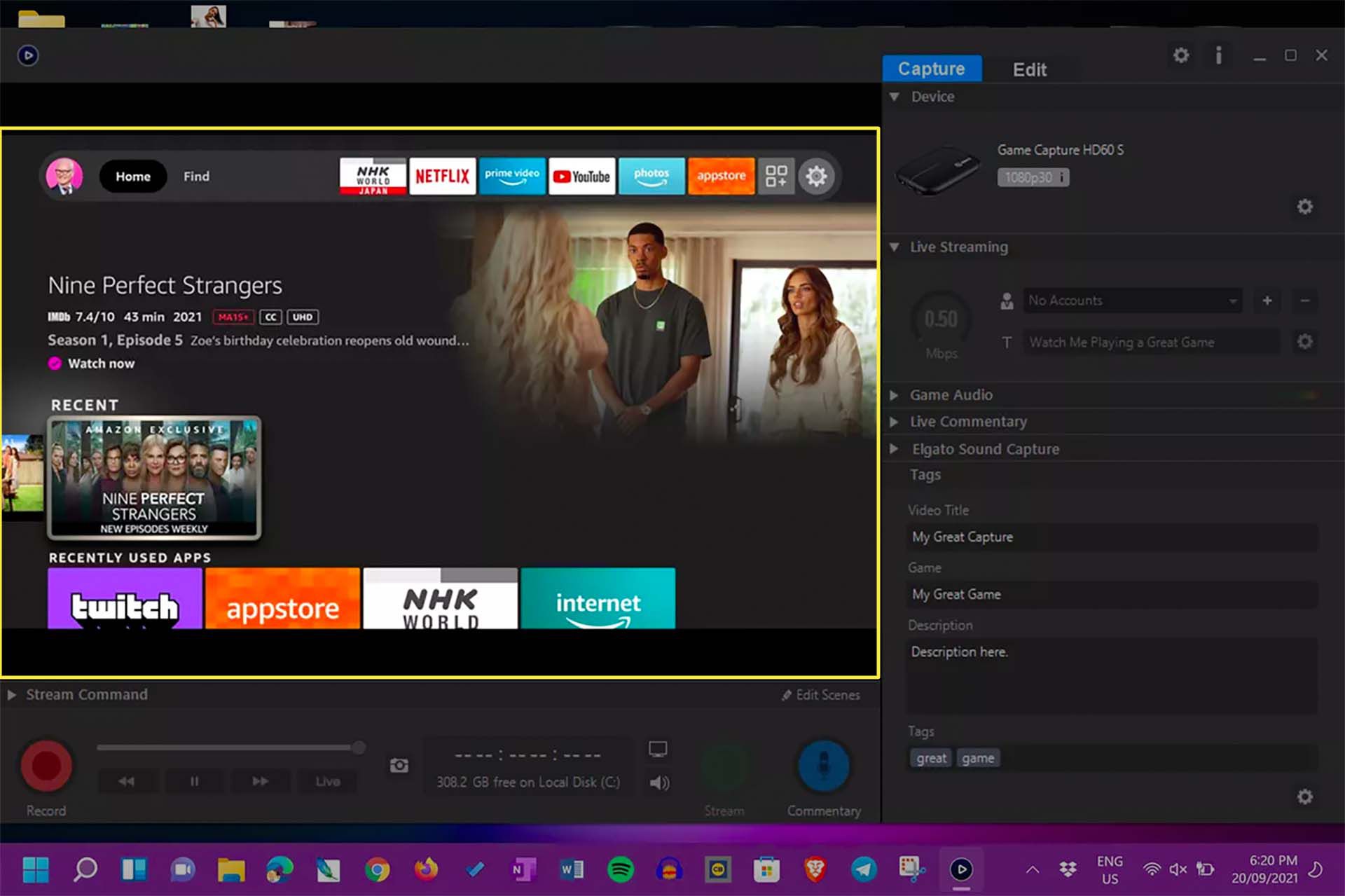The height and width of the screenshot is (896, 1345).
Task: Open internet tile in recently used apps
Action: tap(598, 598)
